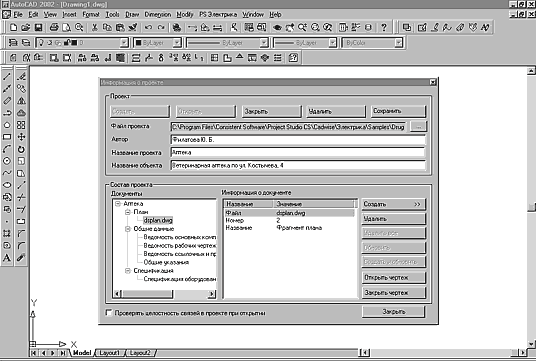Click the Автор input field

pos(298,140)
